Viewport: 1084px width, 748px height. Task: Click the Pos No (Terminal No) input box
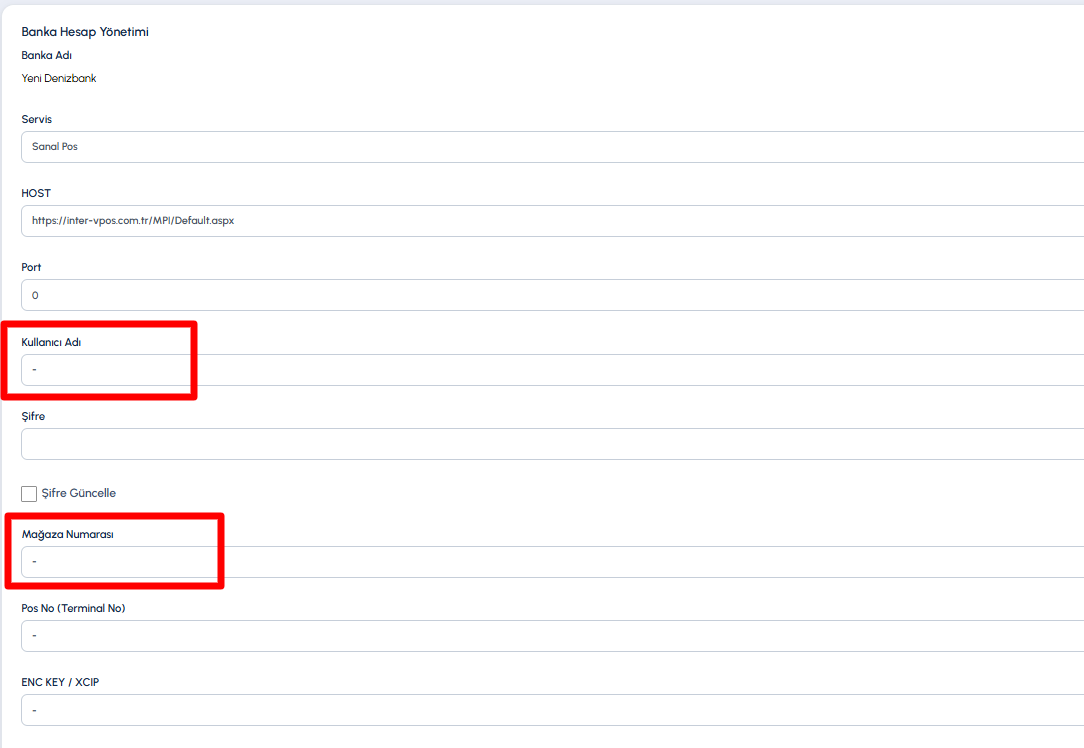tap(552, 636)
